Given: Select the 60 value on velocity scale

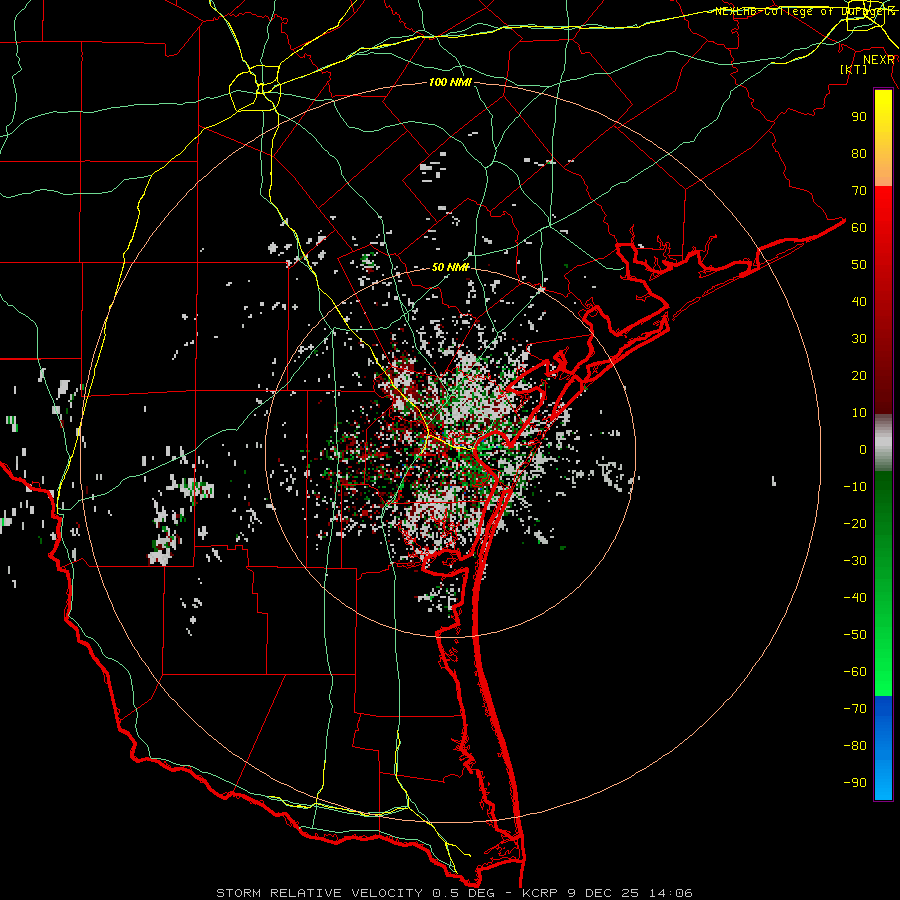Looking at the screenshot, I should click(859, 228).
